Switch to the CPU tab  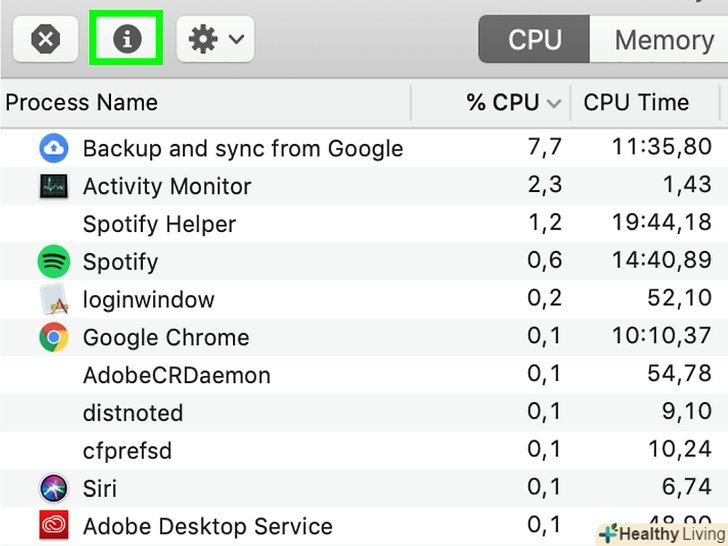coord(534,40)
